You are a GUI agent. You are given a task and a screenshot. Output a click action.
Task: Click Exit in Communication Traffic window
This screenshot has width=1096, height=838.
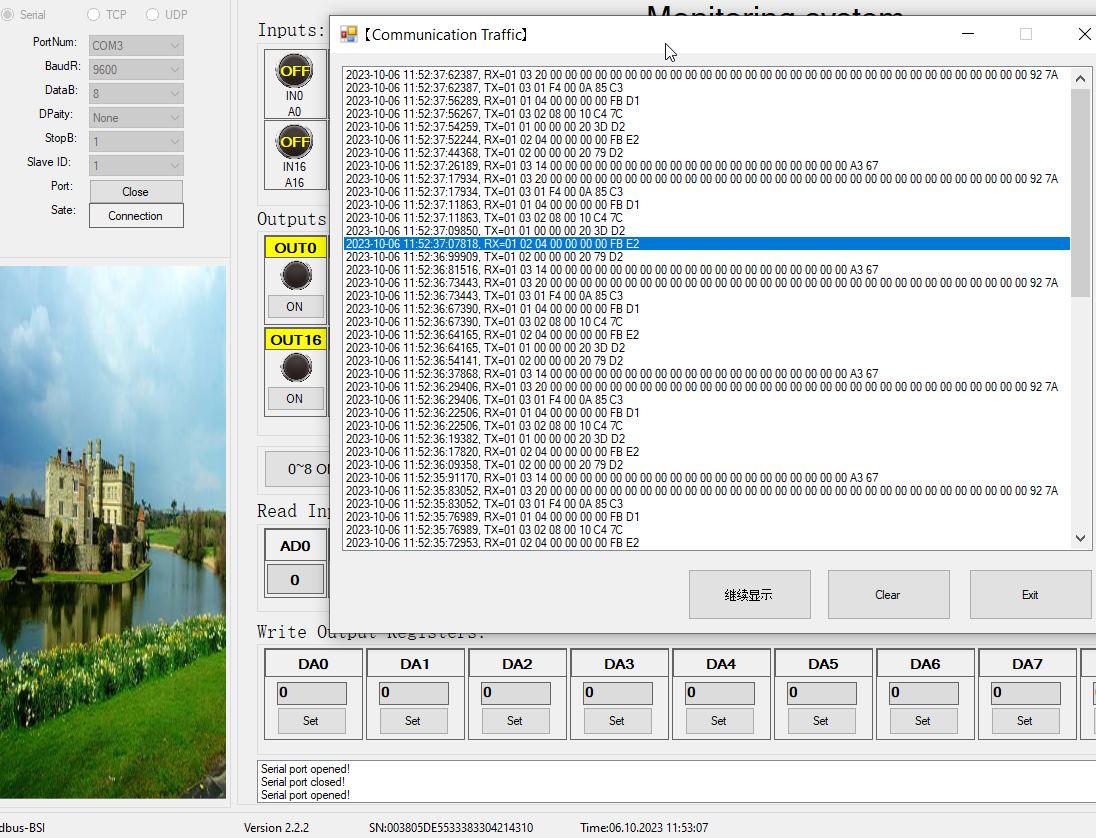point(1030,594)
